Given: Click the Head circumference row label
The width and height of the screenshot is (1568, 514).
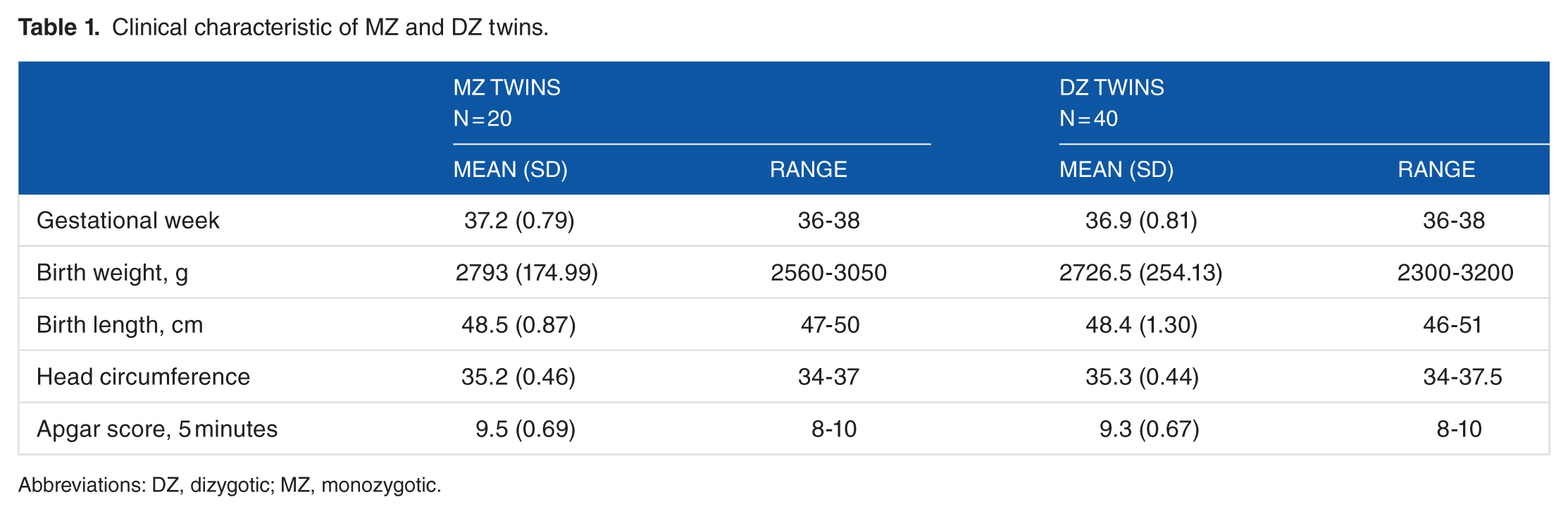Looking at the screenshot, I should coord(143,377).
